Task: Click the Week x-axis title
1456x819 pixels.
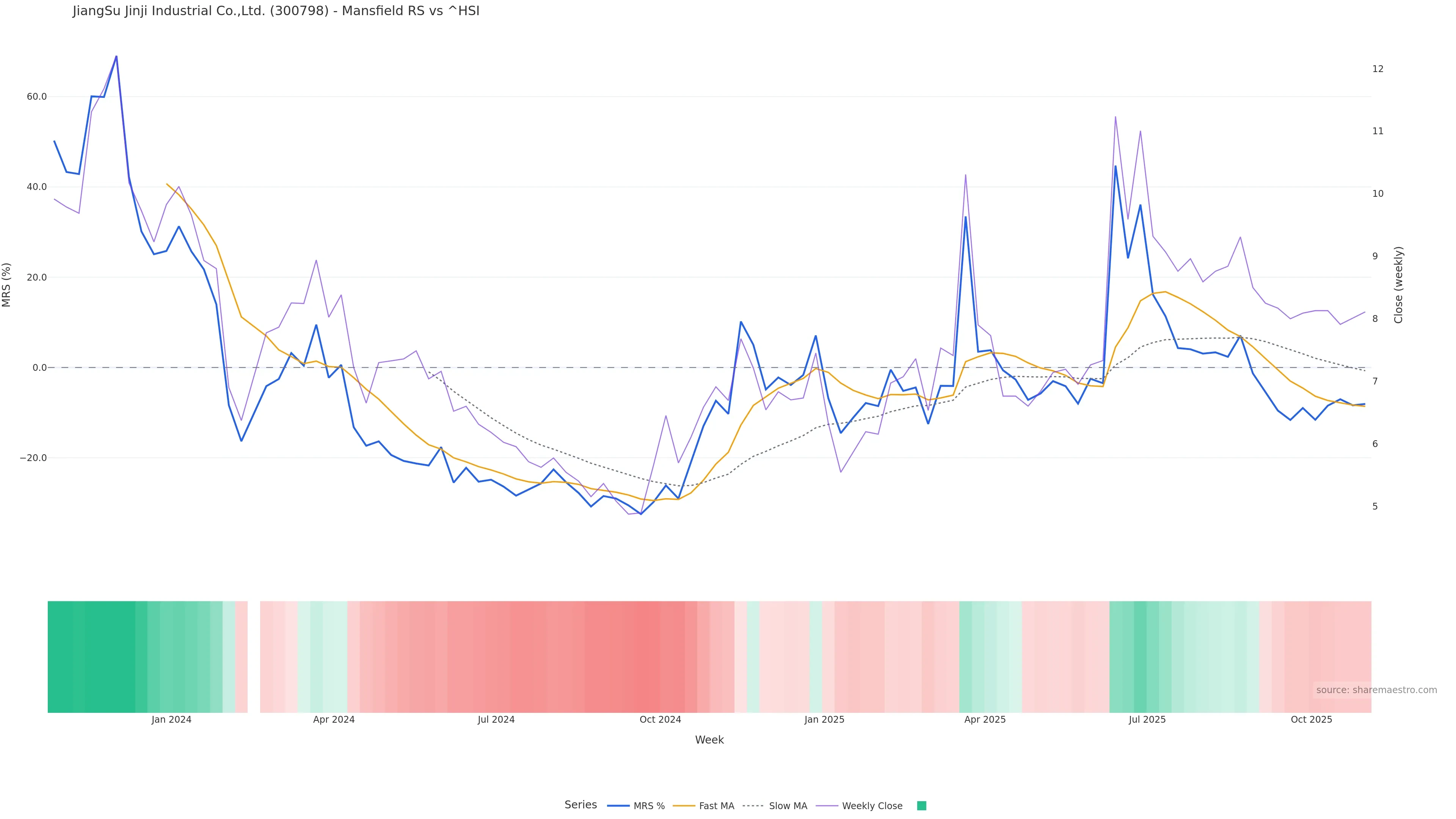Action: coord(709,740)
